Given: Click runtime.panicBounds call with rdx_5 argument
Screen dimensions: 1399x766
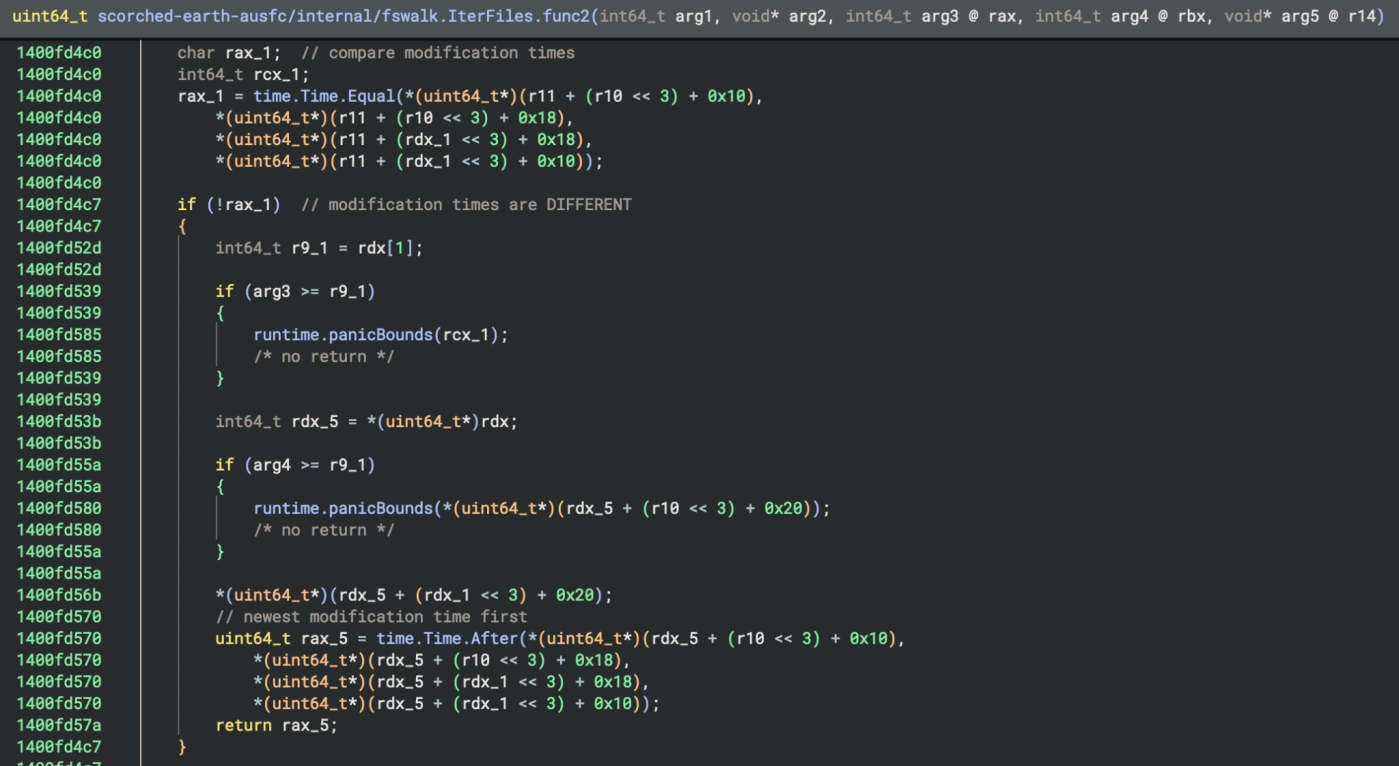Looking at the screenshot, I should [542, 508].
